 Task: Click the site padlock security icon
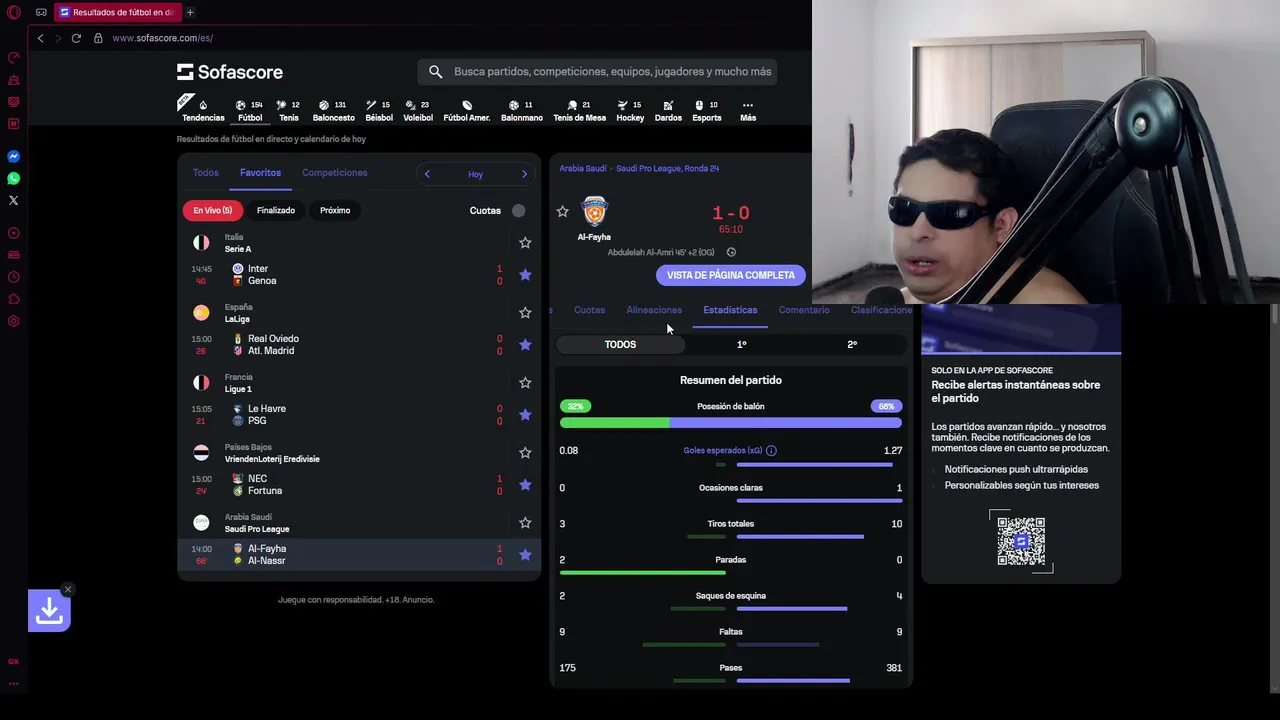tap(98, 38)
